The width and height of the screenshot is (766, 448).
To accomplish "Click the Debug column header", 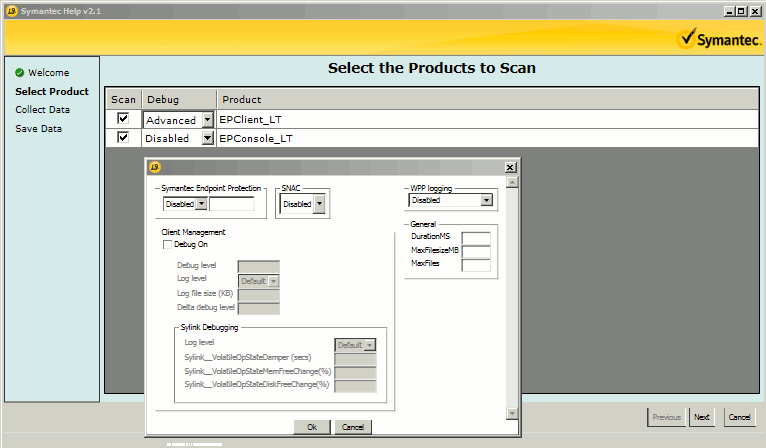I will 179,100.
